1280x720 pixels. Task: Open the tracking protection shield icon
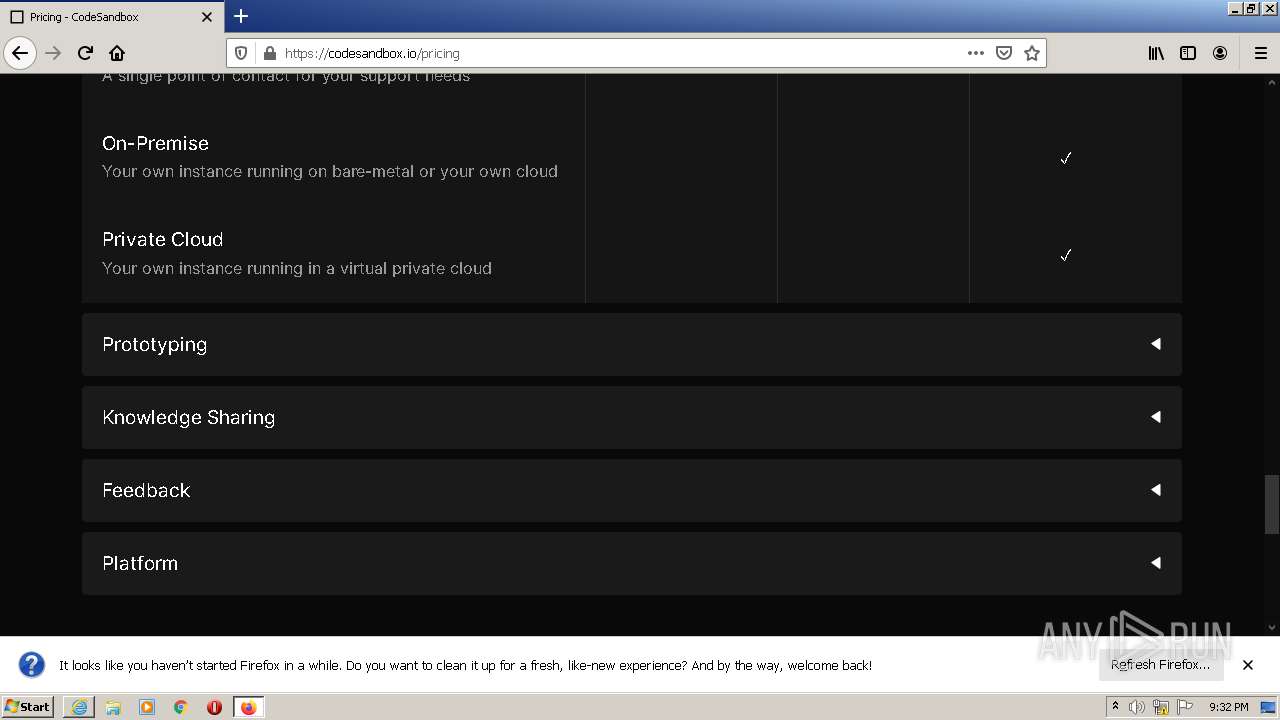point(241,53)
